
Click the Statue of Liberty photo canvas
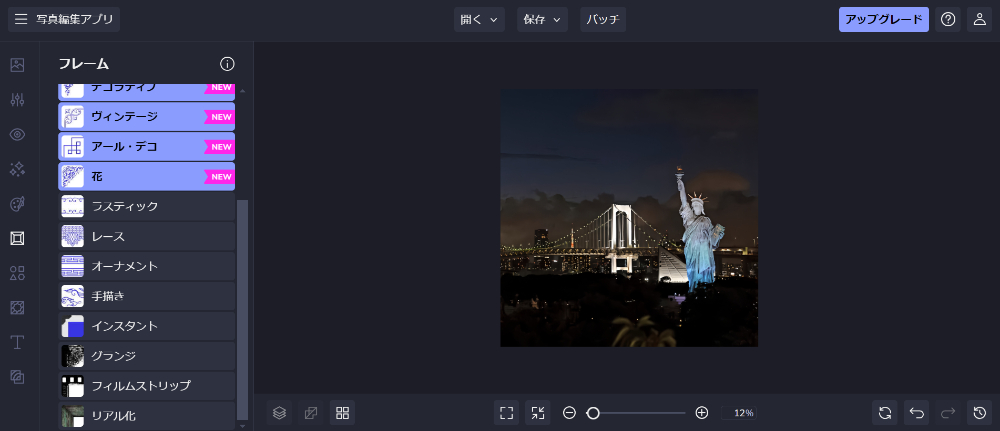[x=629, y=217]
